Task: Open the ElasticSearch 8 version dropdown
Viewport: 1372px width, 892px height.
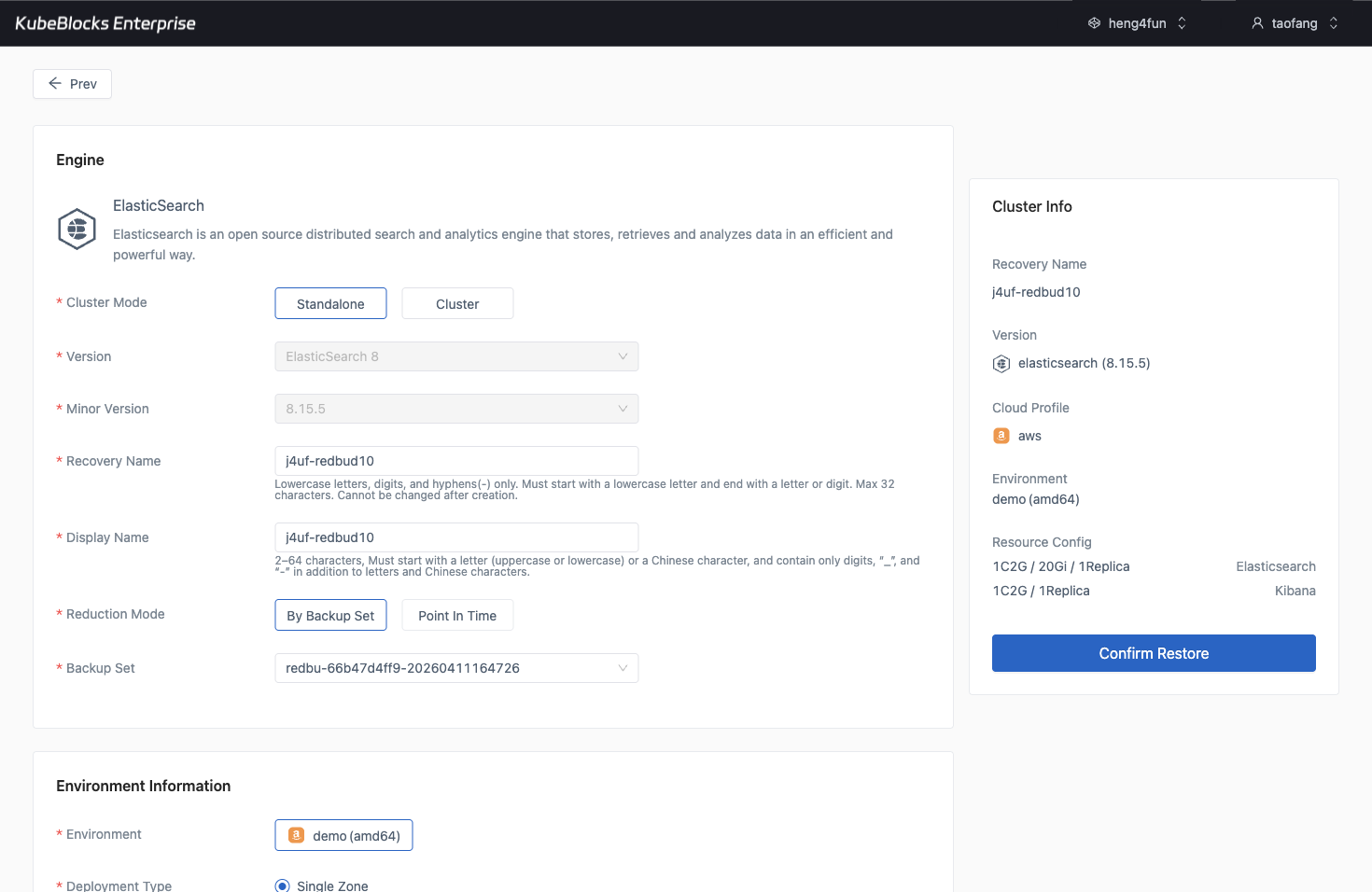Action: pos(456,356)
